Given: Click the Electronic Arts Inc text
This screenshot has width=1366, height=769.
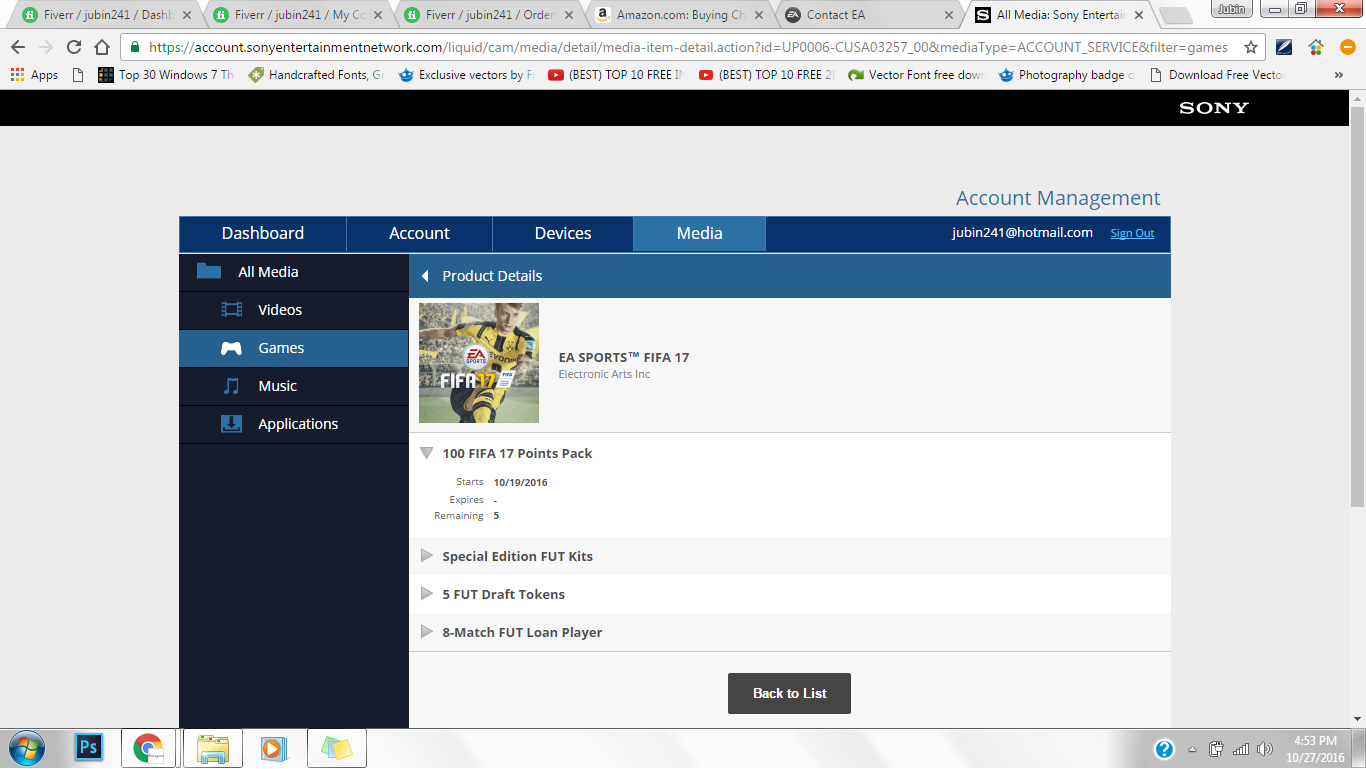Looking at the screenshot, I should (x=604, y=374).
